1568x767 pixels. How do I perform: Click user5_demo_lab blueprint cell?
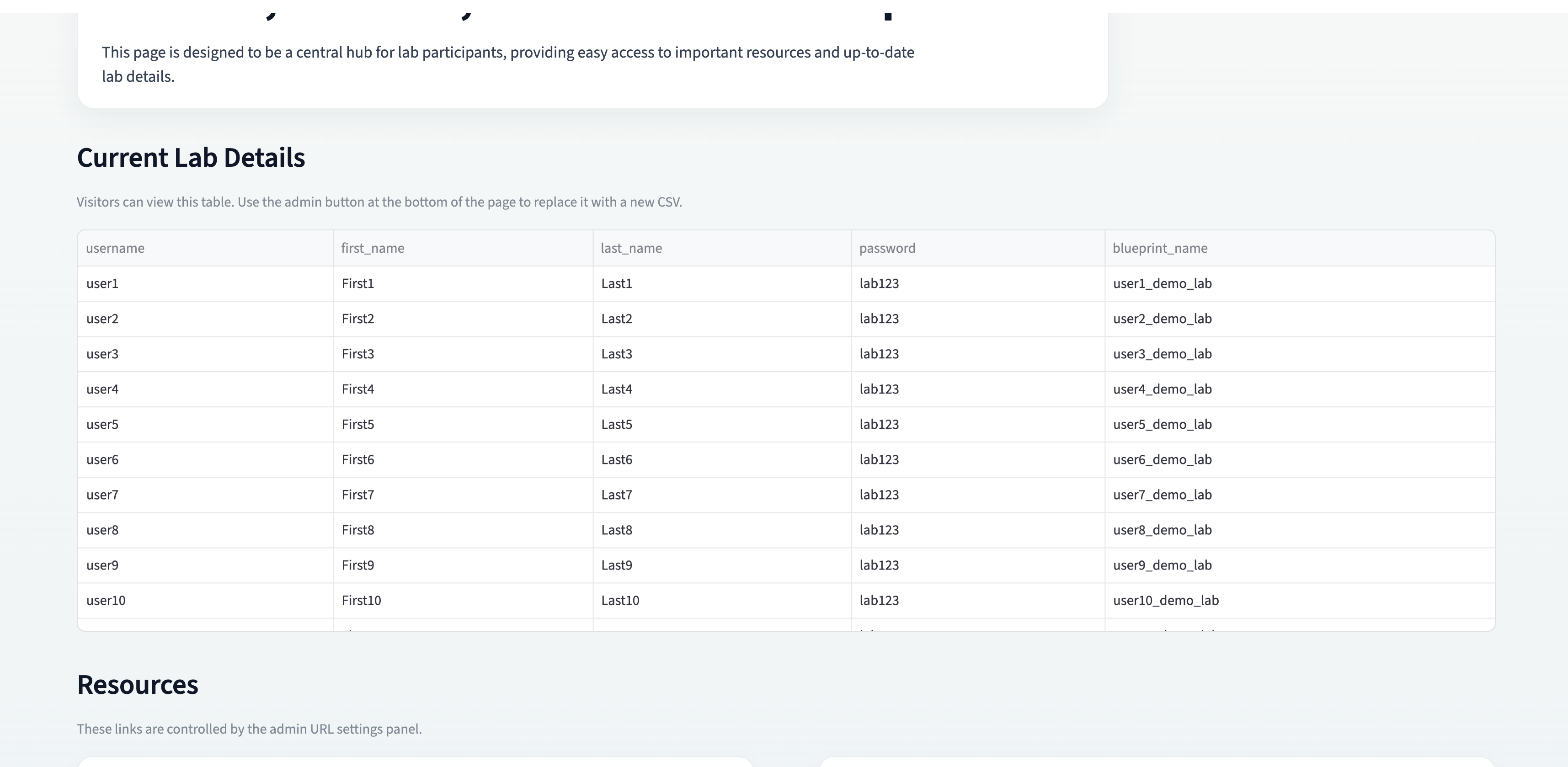click(1300, 425)
